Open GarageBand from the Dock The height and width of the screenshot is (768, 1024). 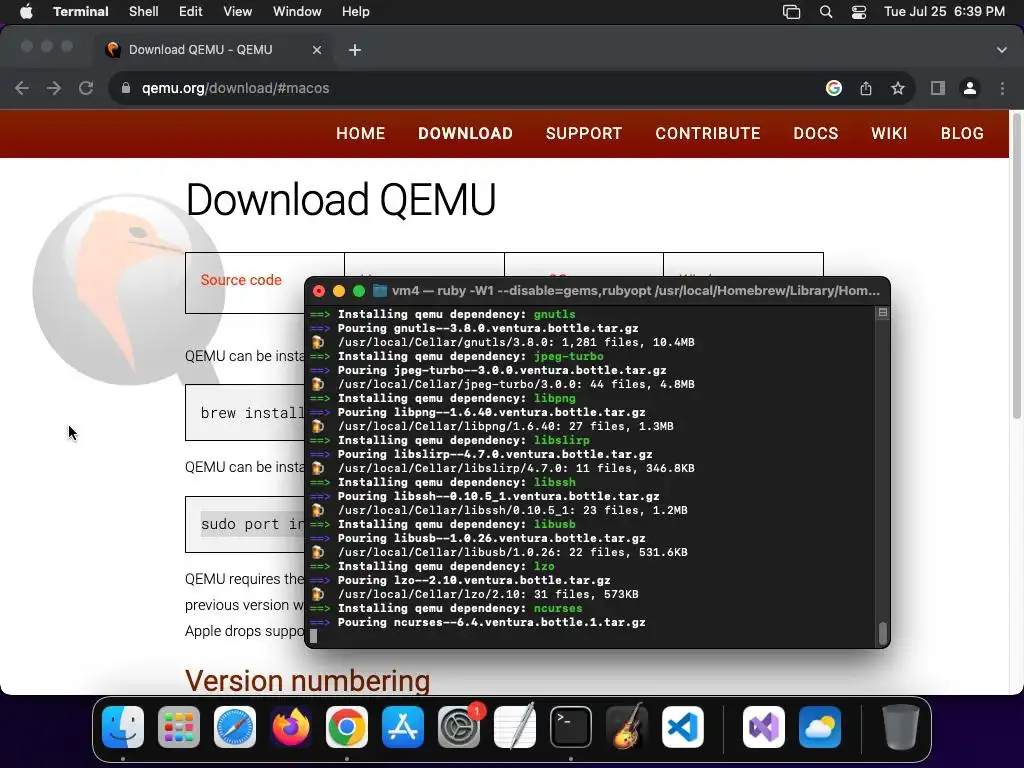(627, 727)
